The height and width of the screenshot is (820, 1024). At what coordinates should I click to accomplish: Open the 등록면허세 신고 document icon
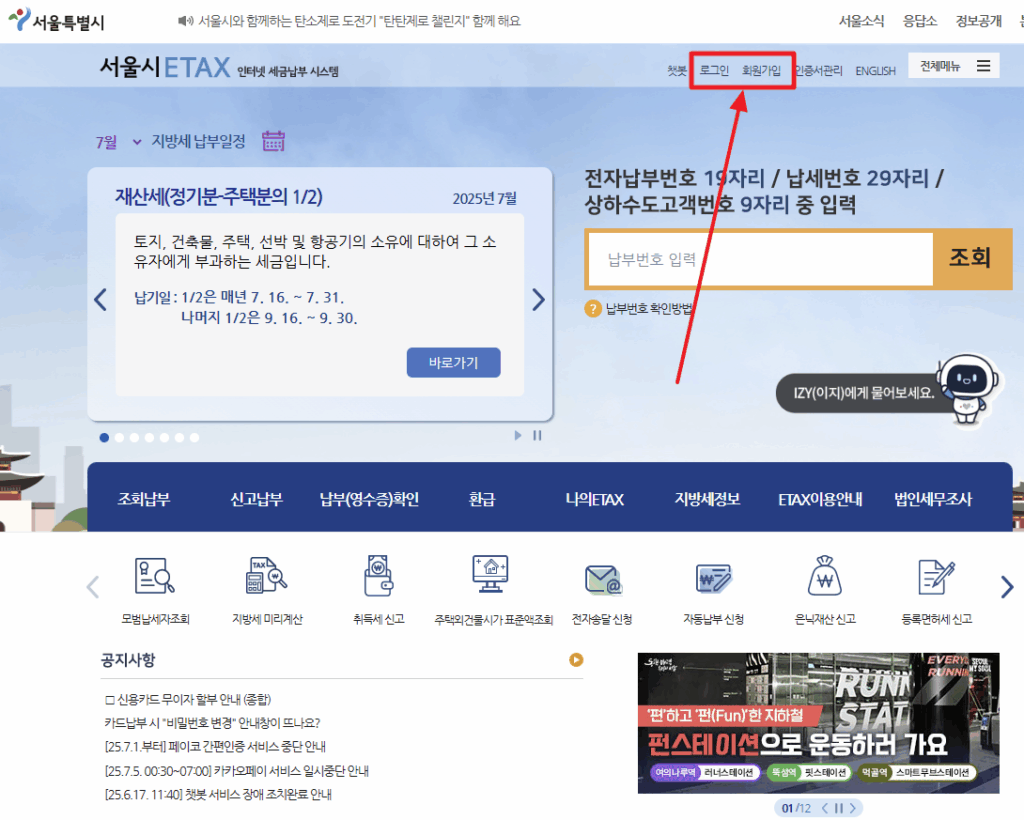click(x=936, y=577)
